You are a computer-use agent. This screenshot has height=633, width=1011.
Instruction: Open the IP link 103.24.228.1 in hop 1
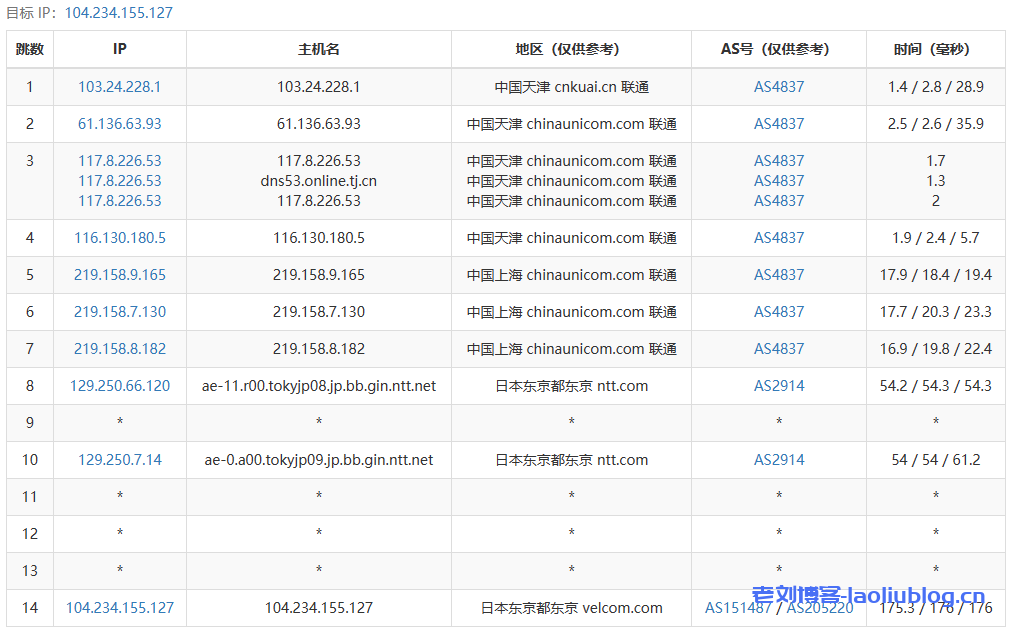point(119,87)
